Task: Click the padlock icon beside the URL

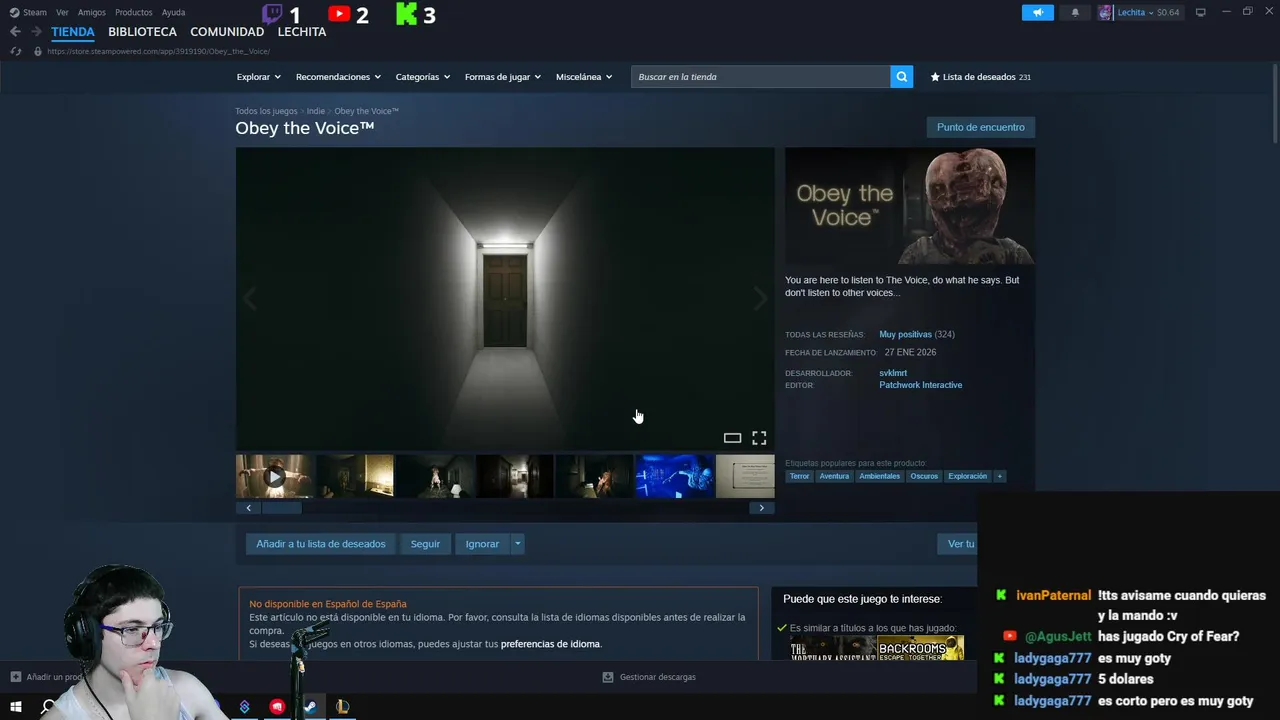Action: click(x=38, y=51)
